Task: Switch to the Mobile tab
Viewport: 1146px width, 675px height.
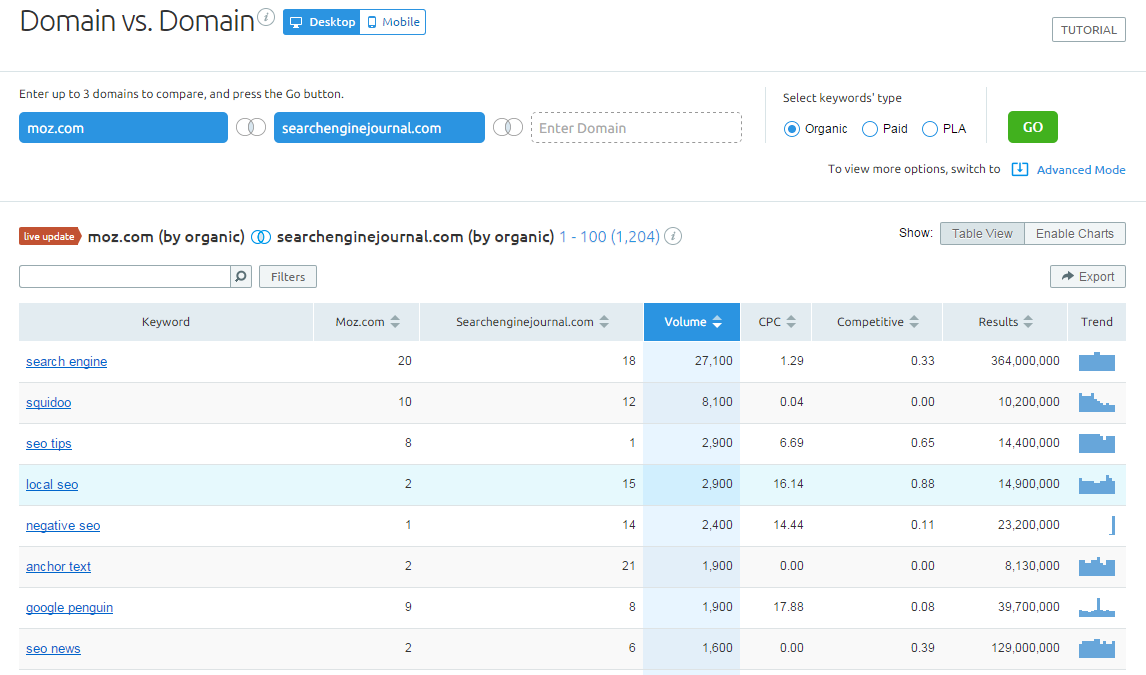Action: pyautogui.click(x=393, y=22)
